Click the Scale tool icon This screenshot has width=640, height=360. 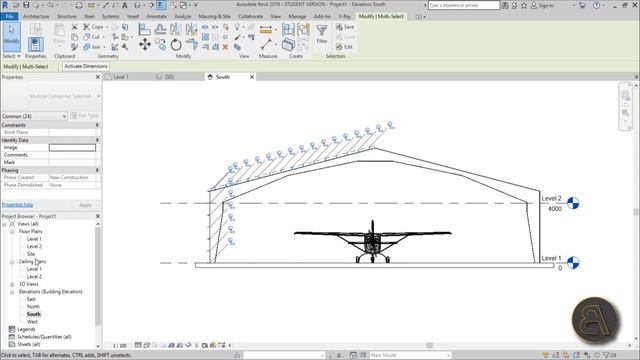215,37
